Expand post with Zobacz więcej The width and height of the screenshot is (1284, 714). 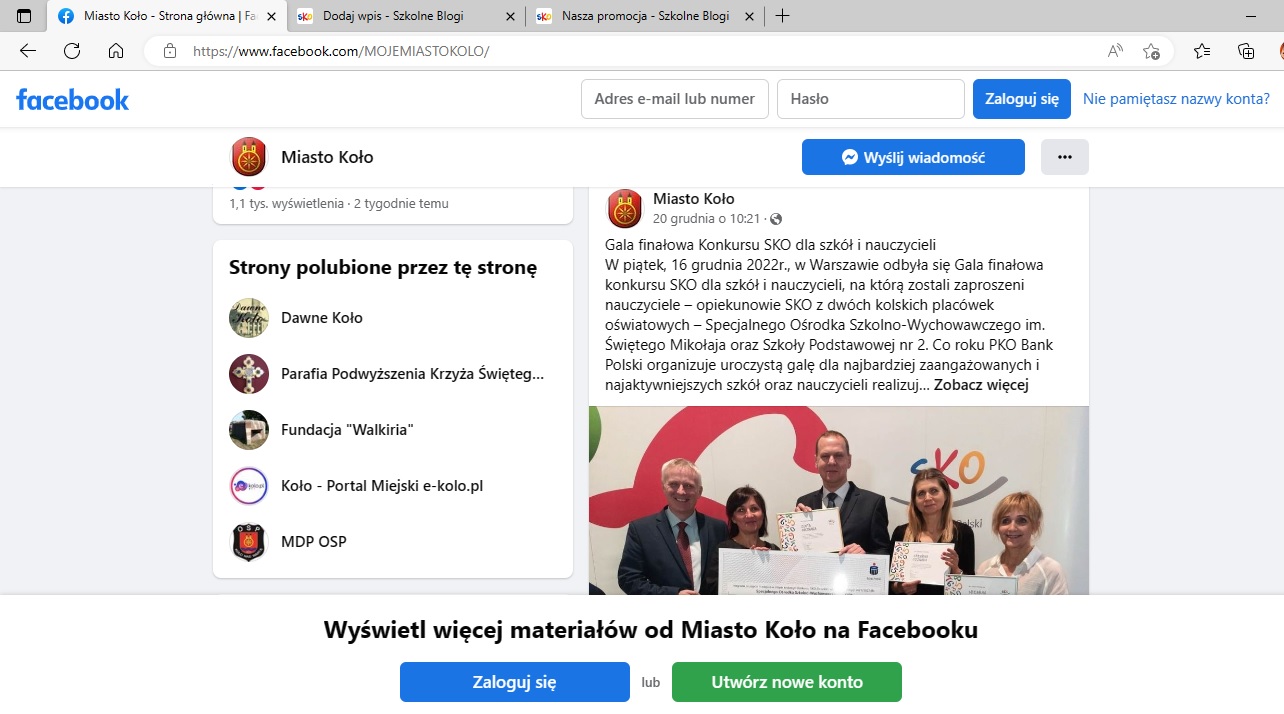981,385
